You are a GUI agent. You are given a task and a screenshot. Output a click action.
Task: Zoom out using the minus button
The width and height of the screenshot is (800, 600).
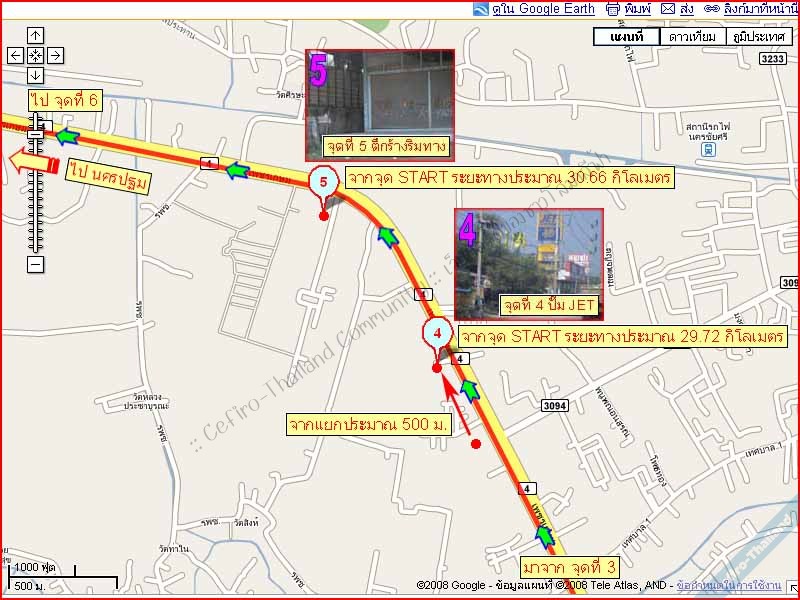[x=35, y=264]
